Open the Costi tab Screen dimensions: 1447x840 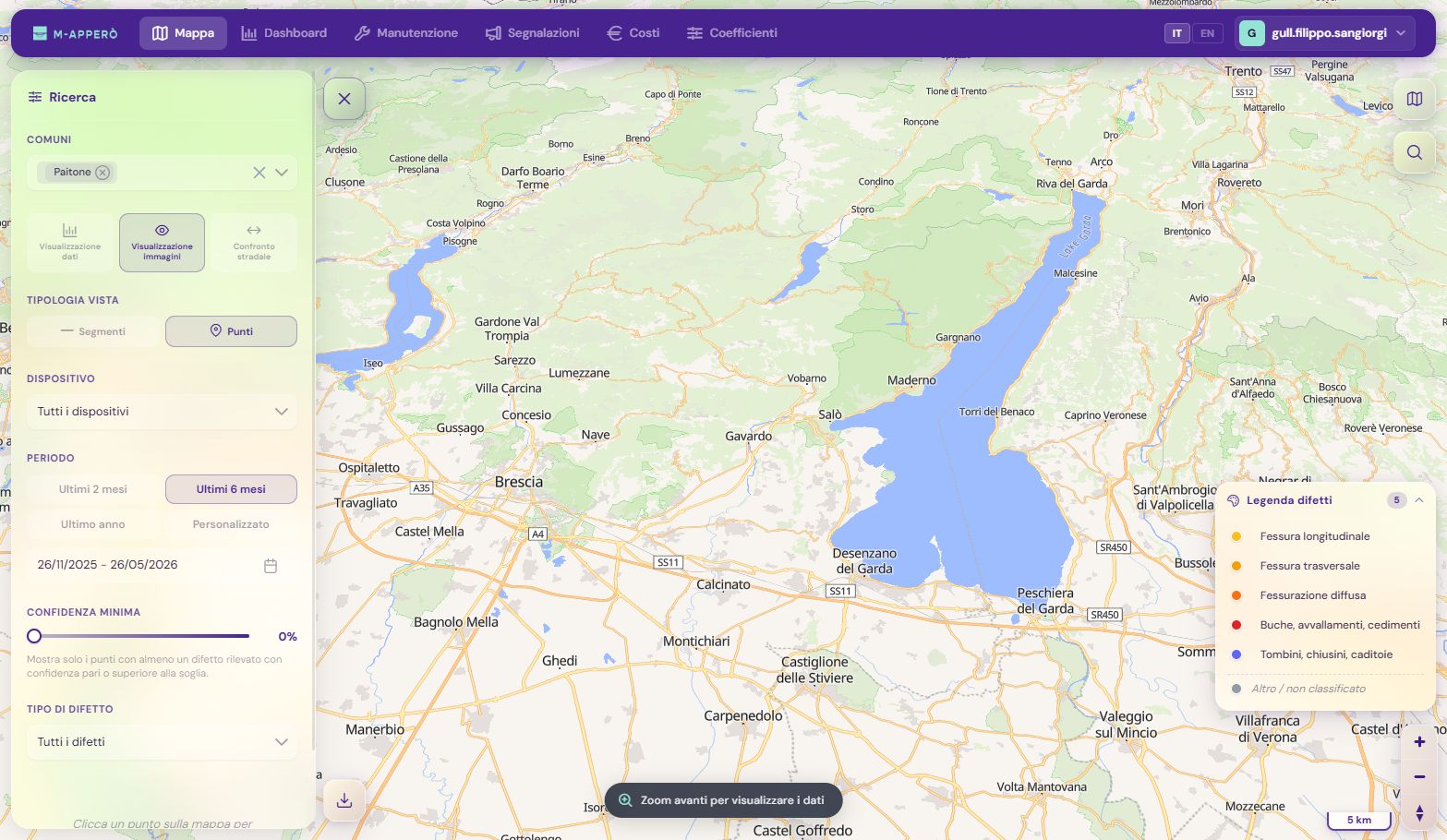(633, 33)
